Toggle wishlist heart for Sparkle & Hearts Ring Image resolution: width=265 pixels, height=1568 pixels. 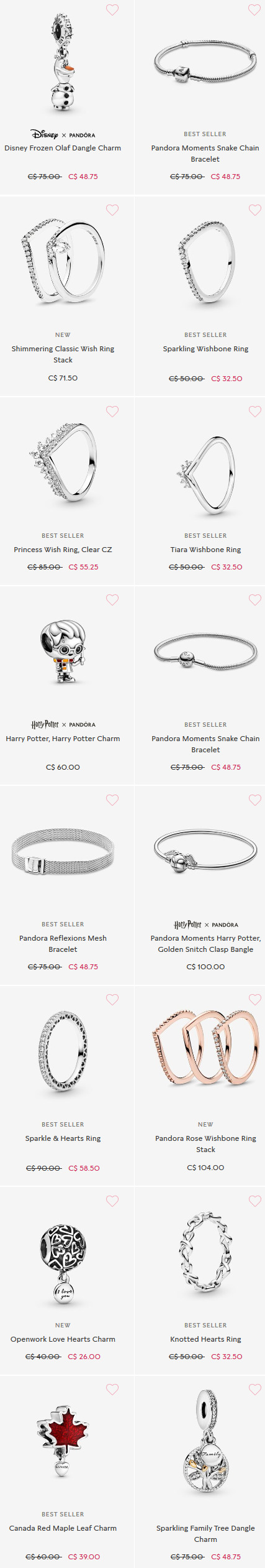click(112, 999)
